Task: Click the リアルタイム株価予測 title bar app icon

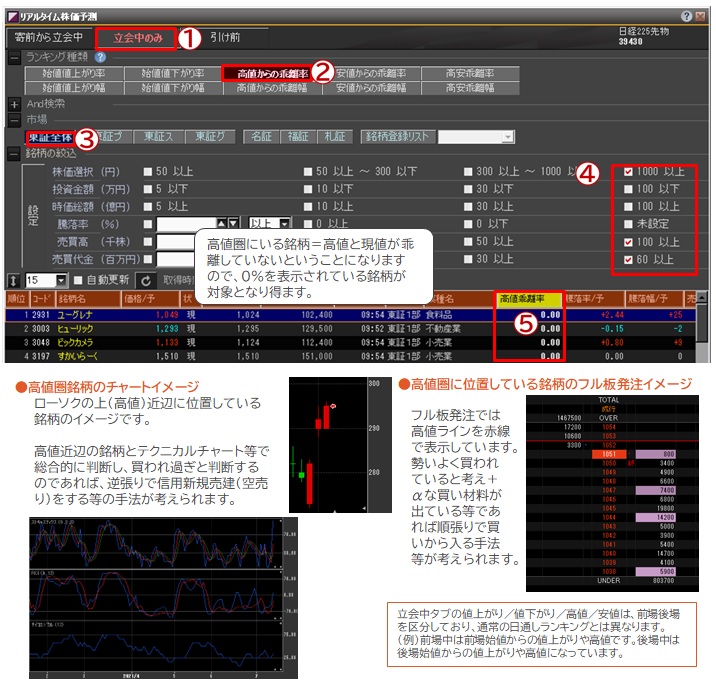Action: (12, 17)
